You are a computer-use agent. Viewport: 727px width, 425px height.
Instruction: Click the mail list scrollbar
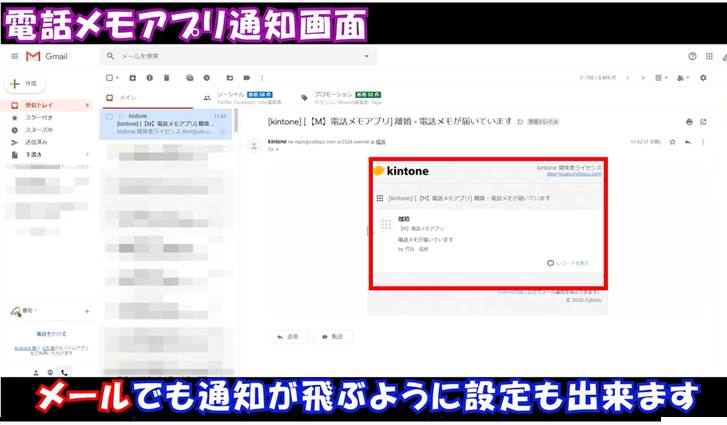click(x=236, y=120)
